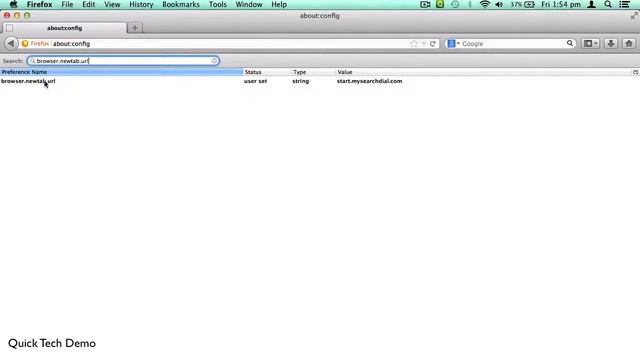Go to the Home page button
Viewport: 640px width, 360px height.
tap(629, 43)
